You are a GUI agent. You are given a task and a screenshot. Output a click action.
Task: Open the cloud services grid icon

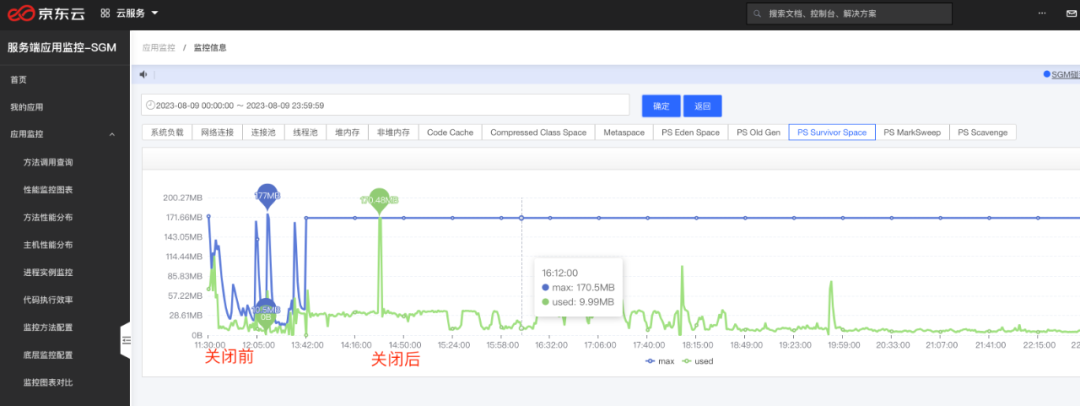(x=105, y=13)
